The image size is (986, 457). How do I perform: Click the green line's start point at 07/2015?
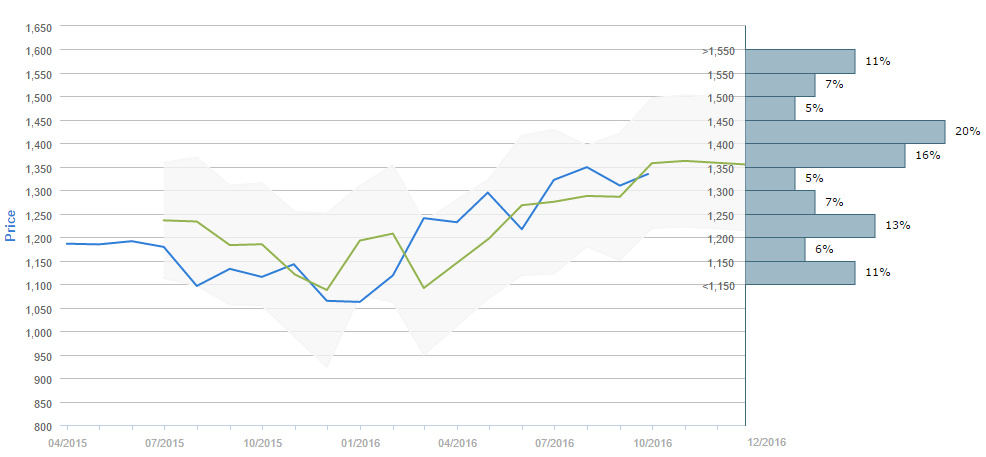pos(164,220)
